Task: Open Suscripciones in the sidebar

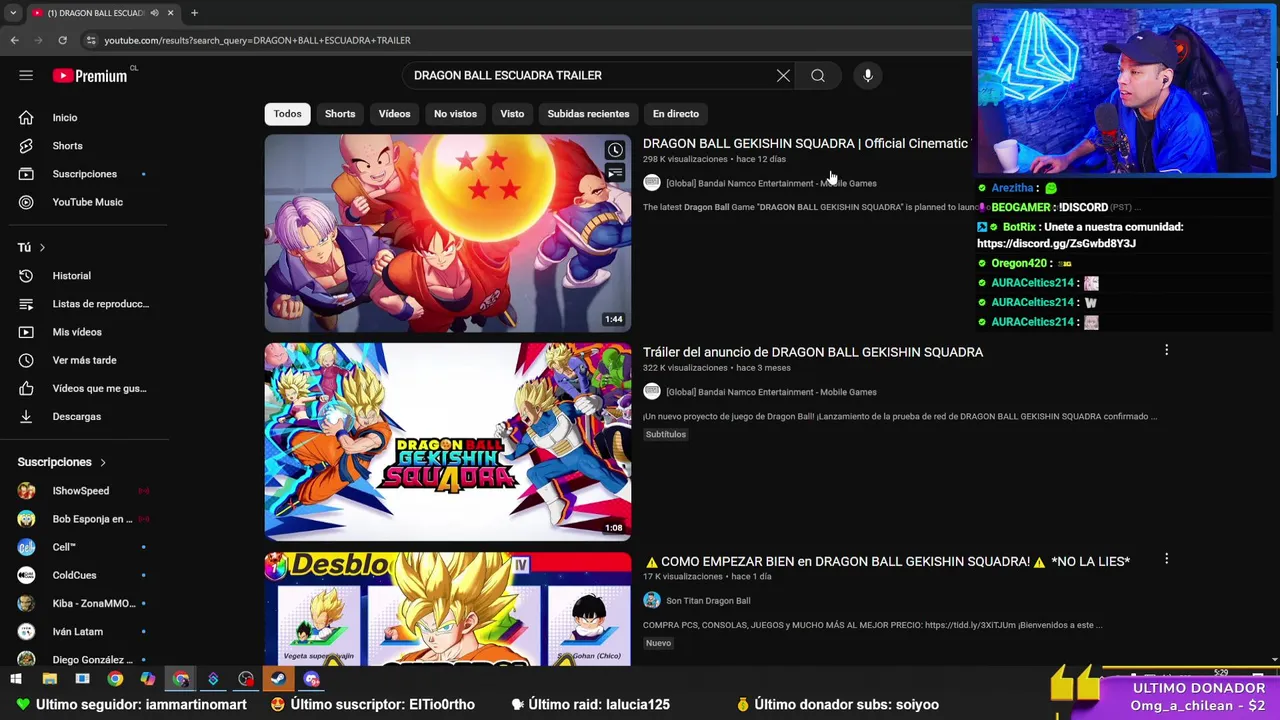Action: [84, 174]
